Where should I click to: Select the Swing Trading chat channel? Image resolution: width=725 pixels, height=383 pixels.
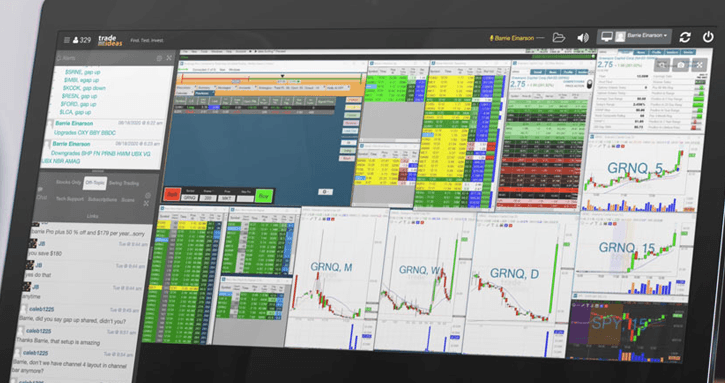(x=124, y=183)
